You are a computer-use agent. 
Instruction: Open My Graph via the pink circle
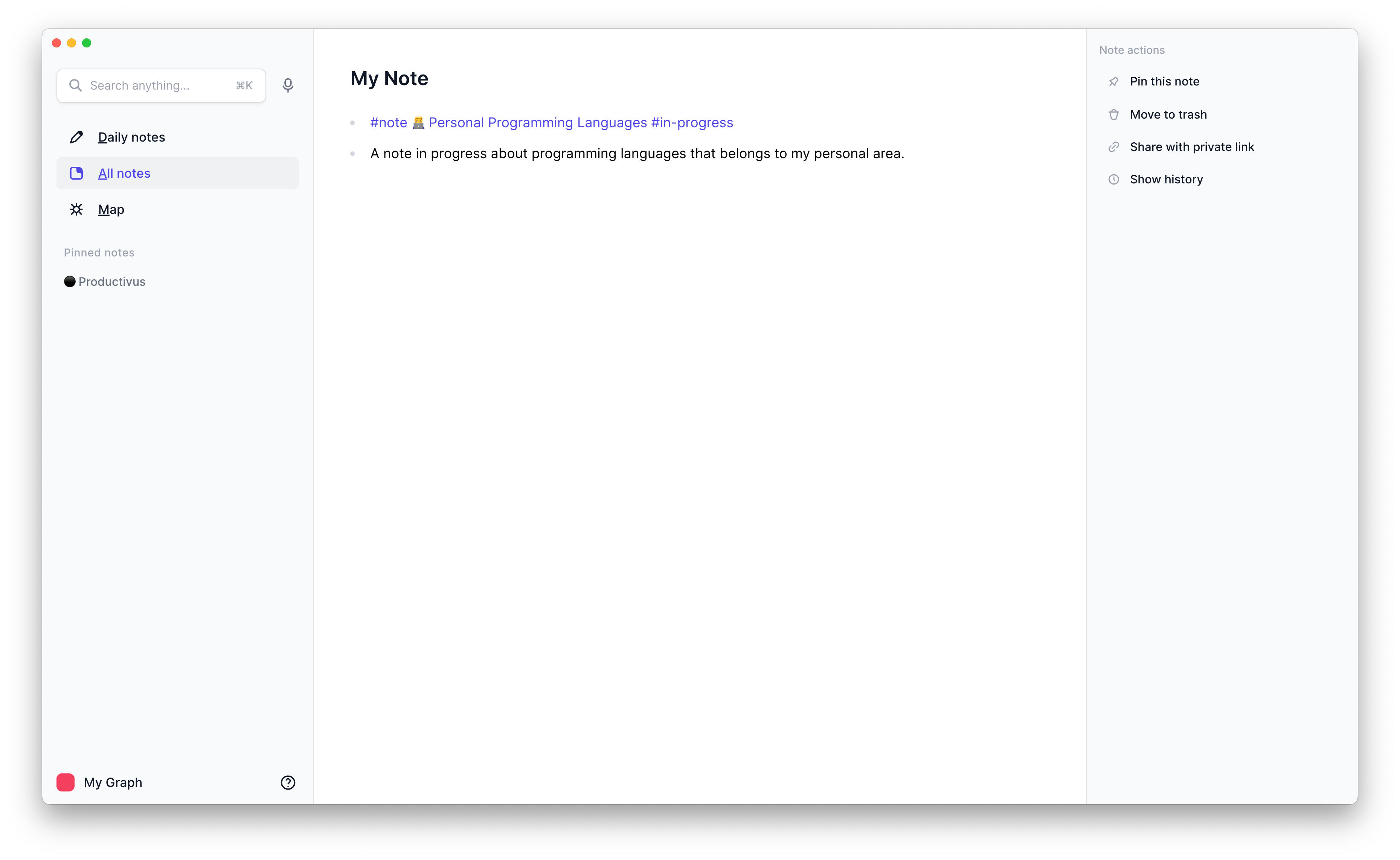(66, 782)
